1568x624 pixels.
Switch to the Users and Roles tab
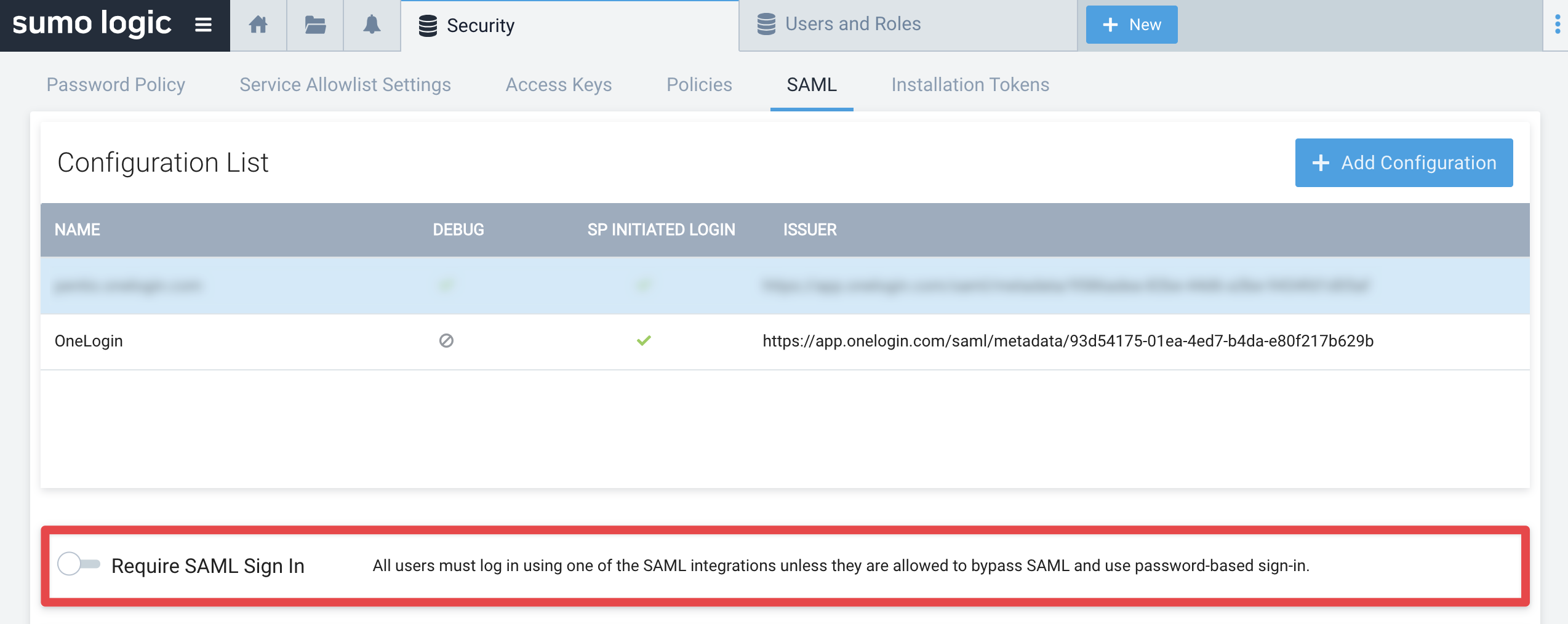coord(908,25)
